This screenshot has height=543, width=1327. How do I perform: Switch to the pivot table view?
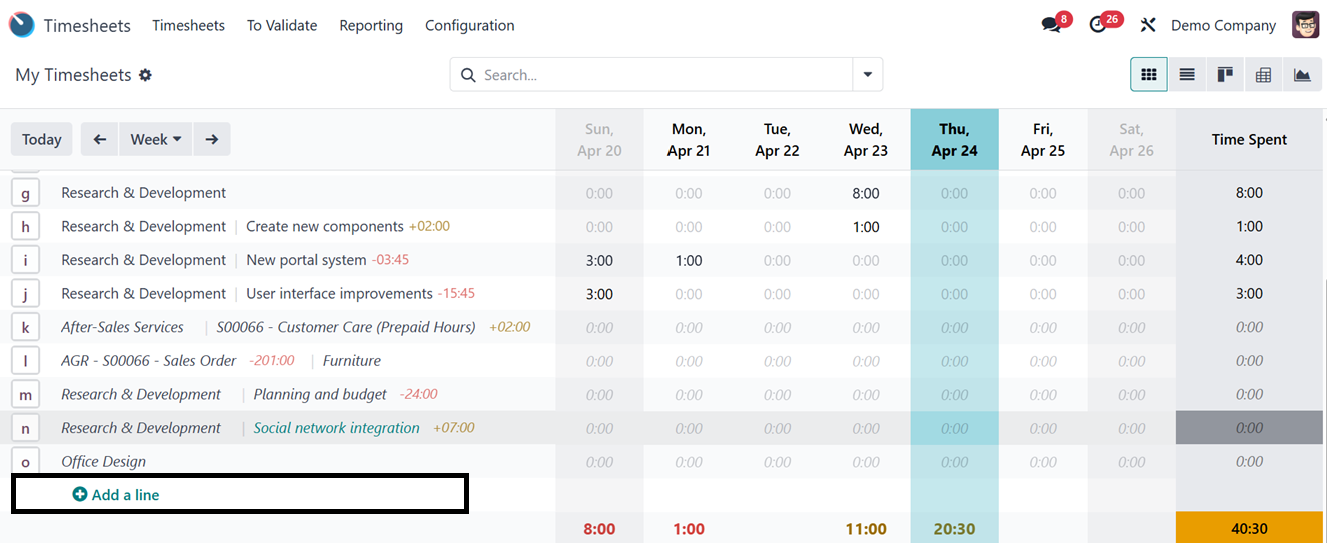point(1263,75)
